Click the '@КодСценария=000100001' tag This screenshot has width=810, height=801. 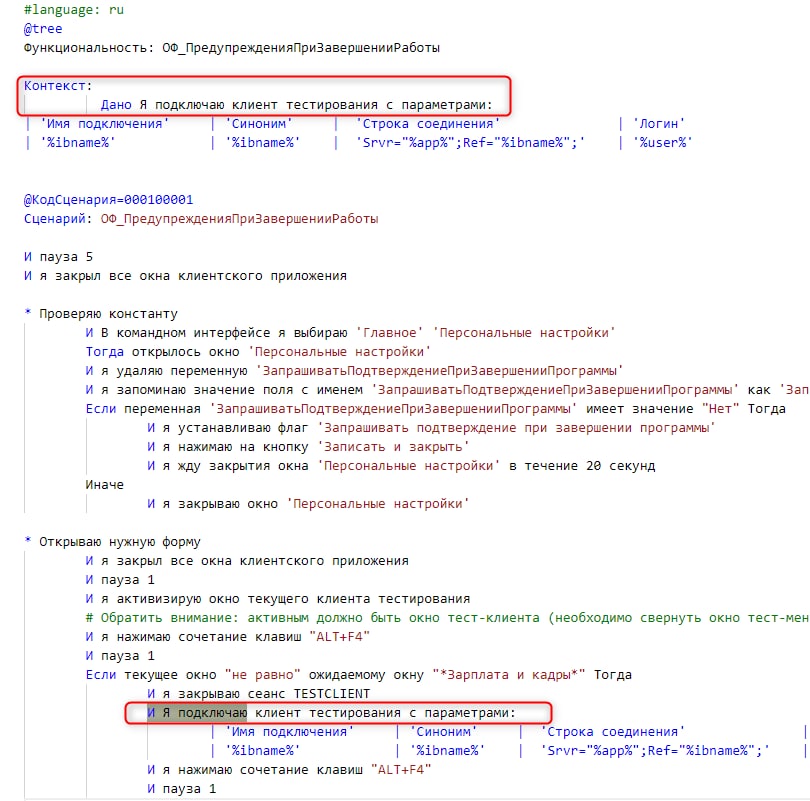click(x=108, y=200)
